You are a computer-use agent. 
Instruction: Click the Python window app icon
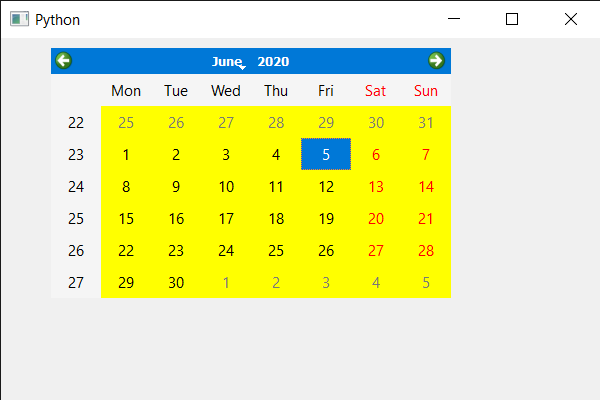click(19, 19)
